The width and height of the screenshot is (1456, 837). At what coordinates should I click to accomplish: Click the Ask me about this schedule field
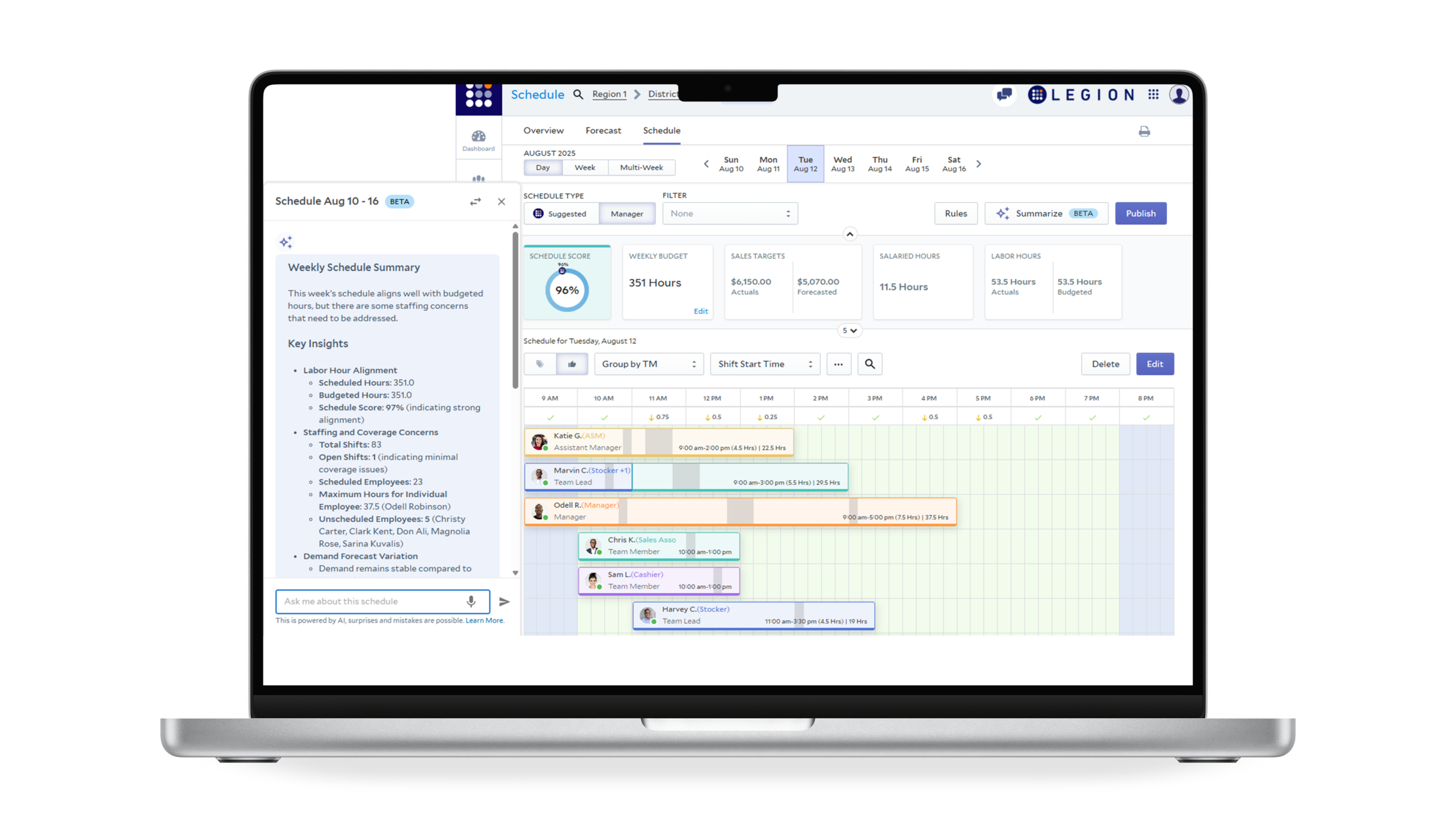pyautogui.click(x=368, y=601)
